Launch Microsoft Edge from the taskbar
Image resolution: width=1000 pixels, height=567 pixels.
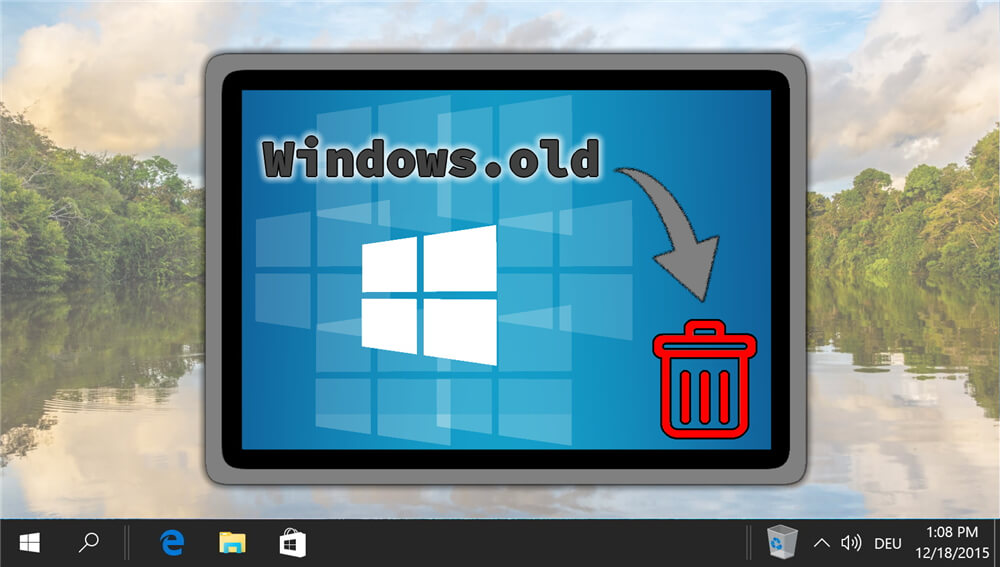tap(172, 543)
